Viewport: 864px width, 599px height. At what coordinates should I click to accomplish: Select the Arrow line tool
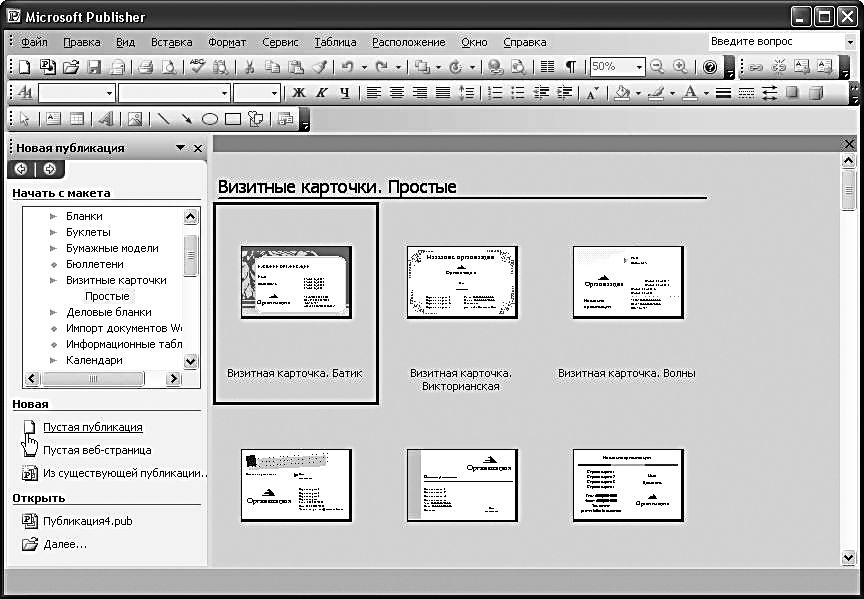click(x=187, y=118)
